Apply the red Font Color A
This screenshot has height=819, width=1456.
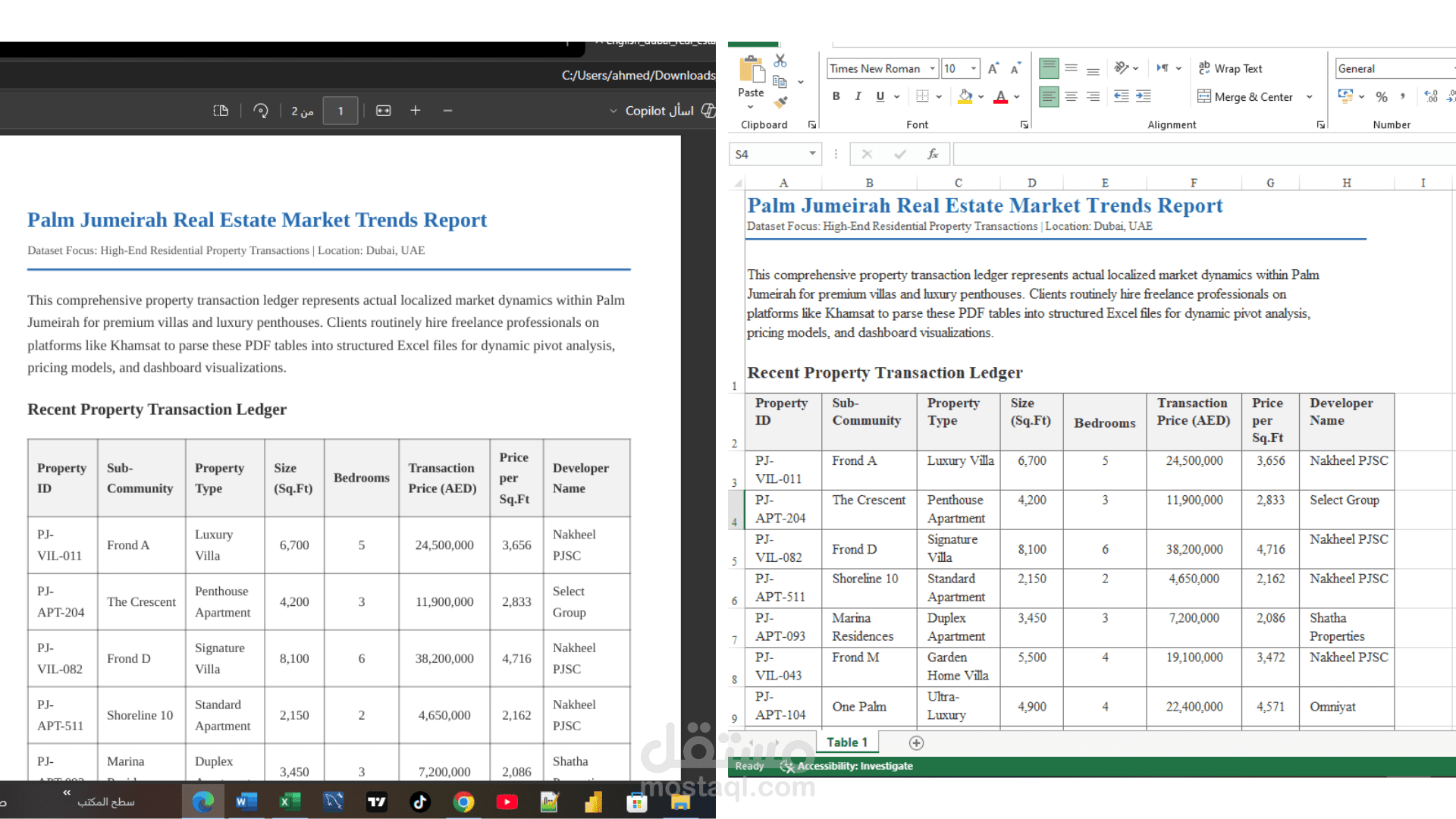(x=1001, y=97)
